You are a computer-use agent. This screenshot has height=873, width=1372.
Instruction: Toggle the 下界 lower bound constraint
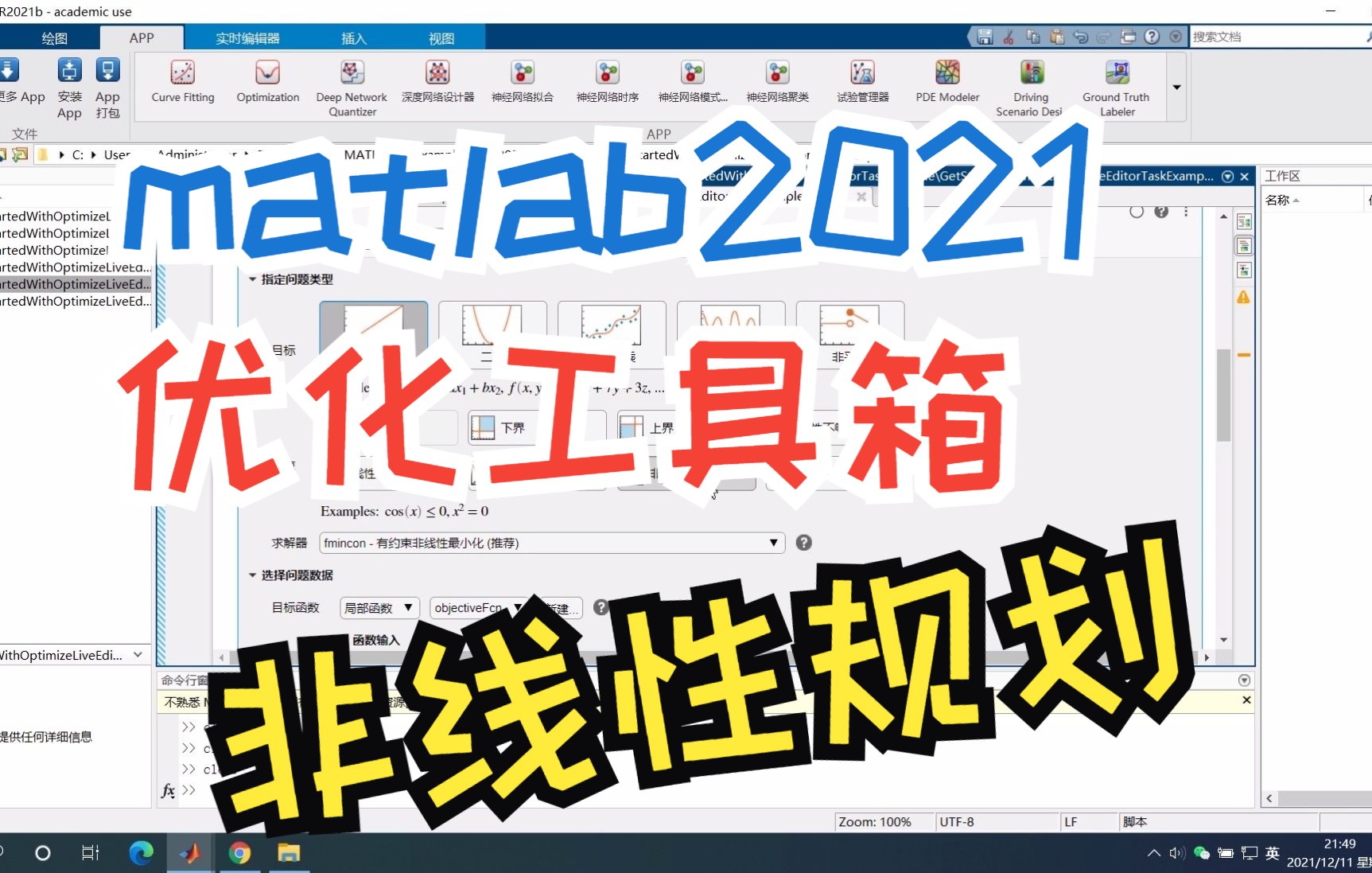(x=537, y=427)
